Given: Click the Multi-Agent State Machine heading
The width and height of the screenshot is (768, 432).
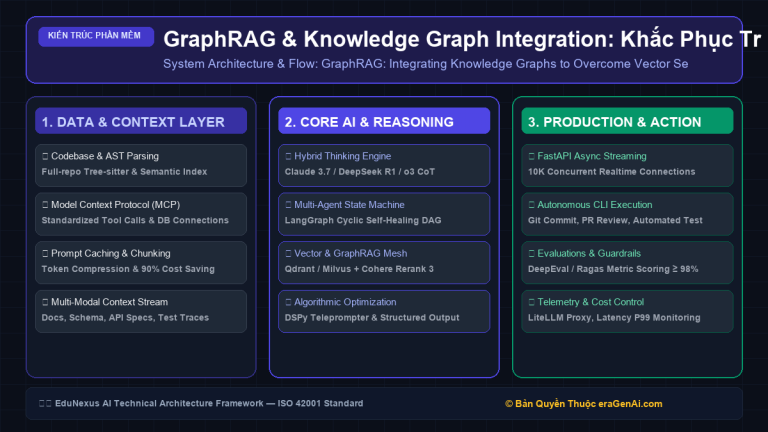Looking at the screenshot, I should (x=349, y=205).
